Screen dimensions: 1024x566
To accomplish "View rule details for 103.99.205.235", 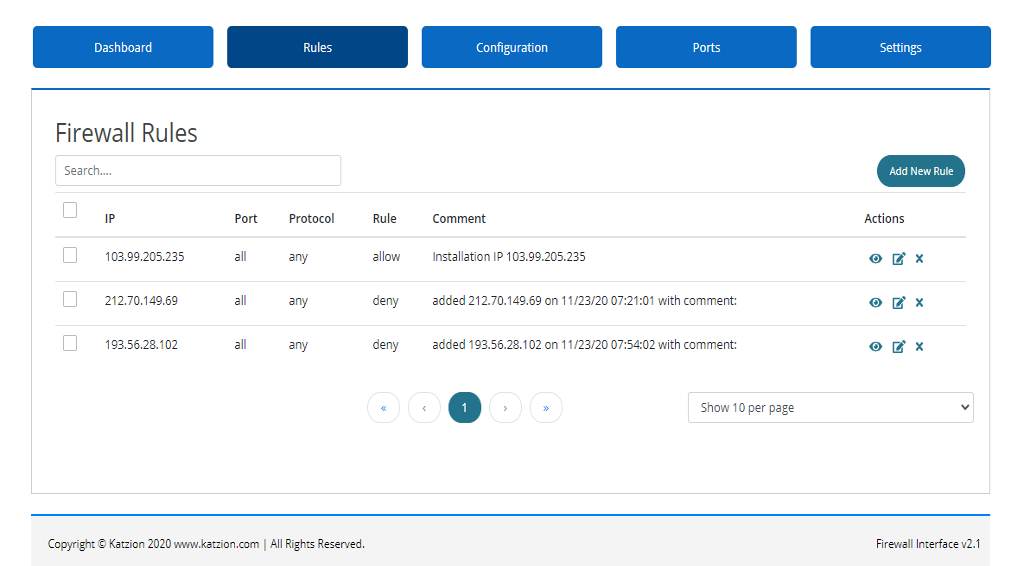I will pos(875,259).
